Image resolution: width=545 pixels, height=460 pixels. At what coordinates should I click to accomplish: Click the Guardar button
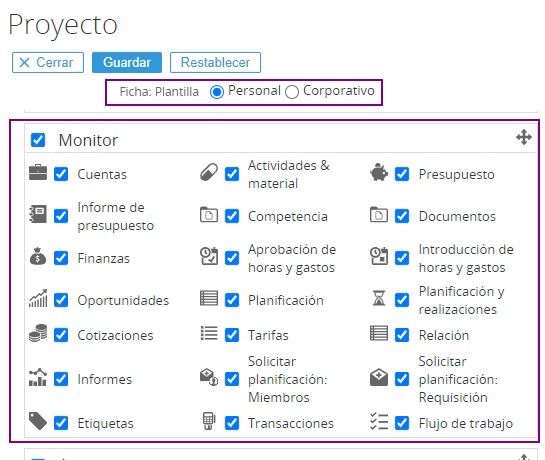click(x=127, y=63)
